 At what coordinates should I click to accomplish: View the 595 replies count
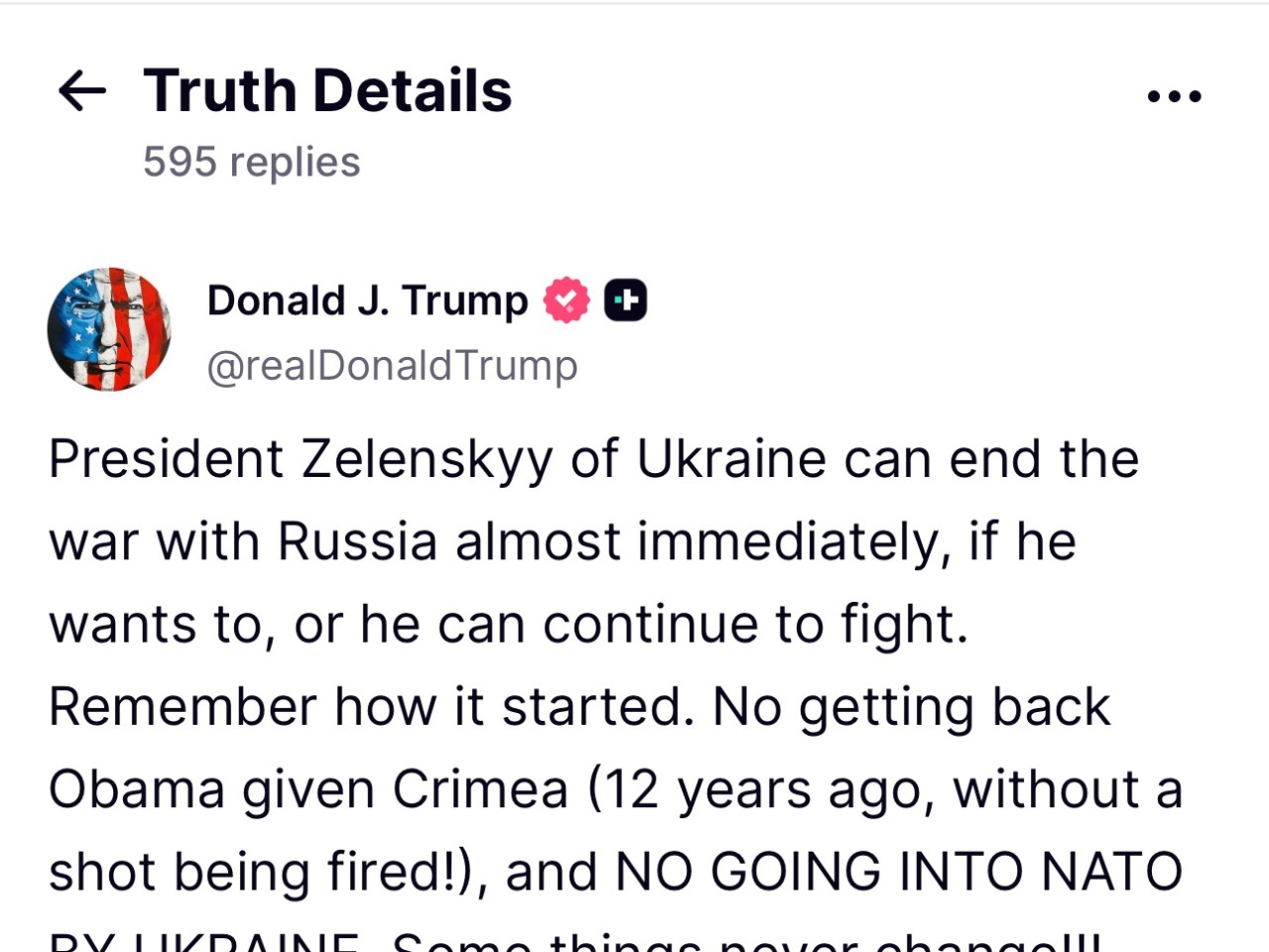(x=251, y=162)
